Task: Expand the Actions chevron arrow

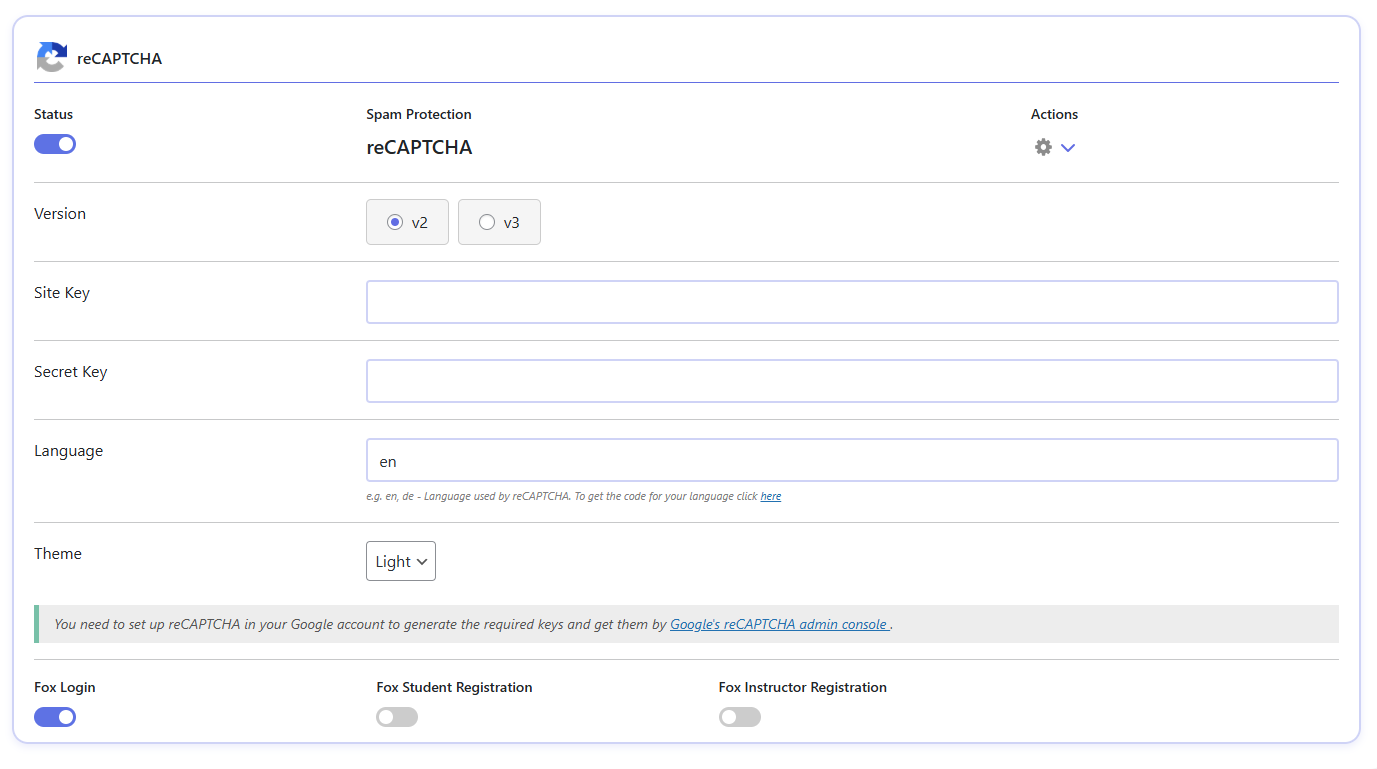Action: (1068, 148)
